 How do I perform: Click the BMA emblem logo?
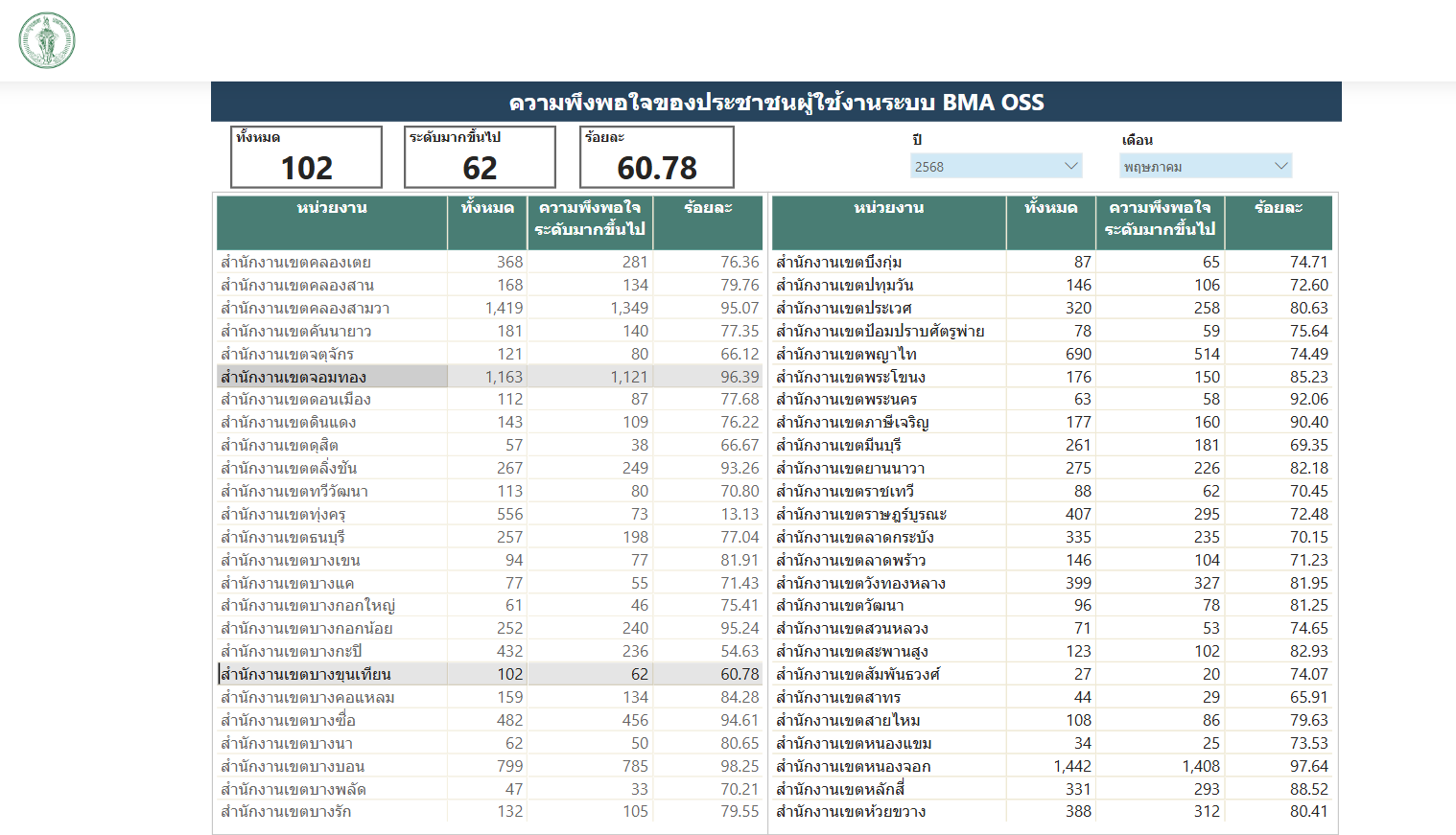click(47, 40)
